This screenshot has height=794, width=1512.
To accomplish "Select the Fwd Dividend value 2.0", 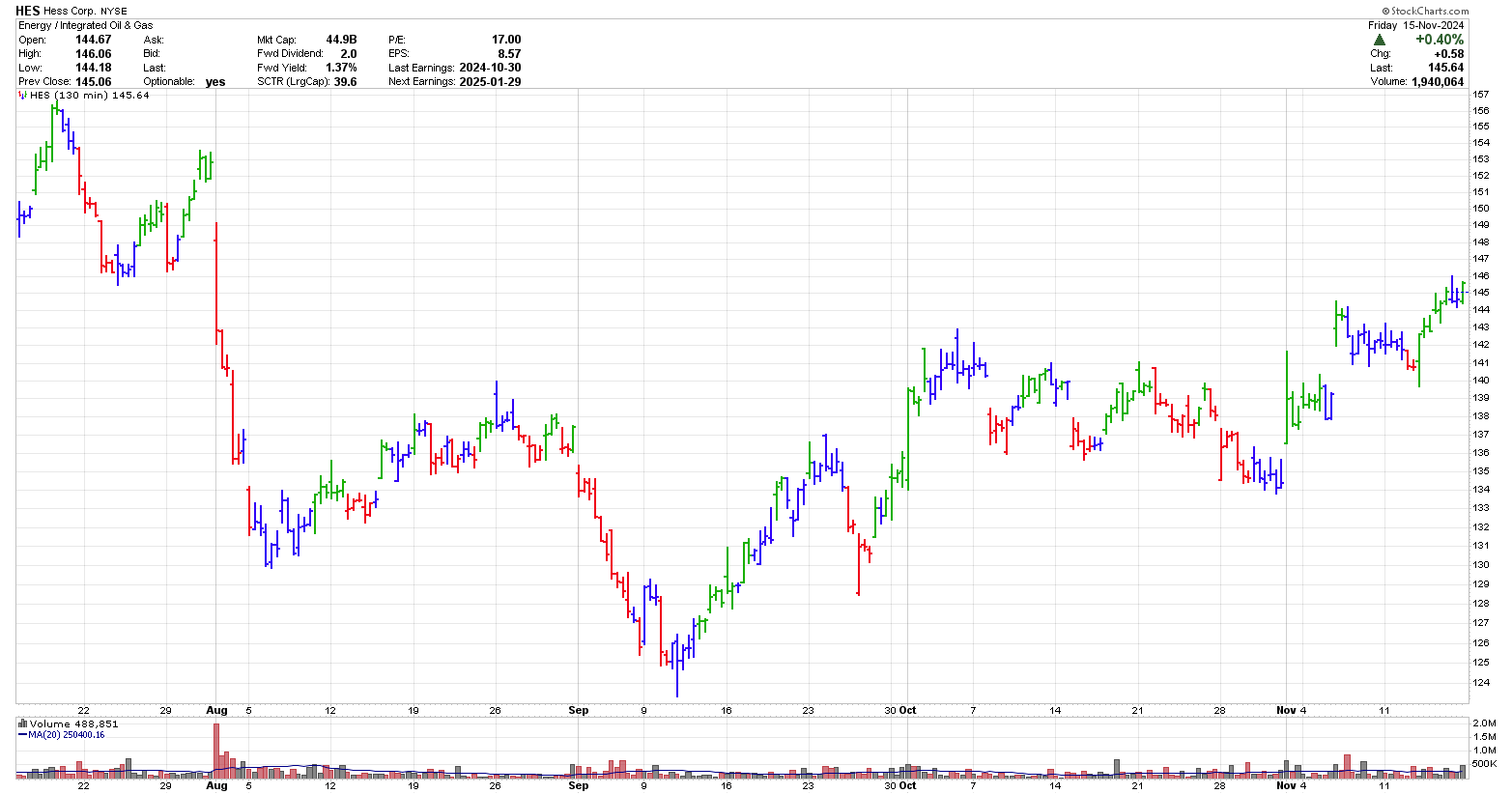I will 349,54.
